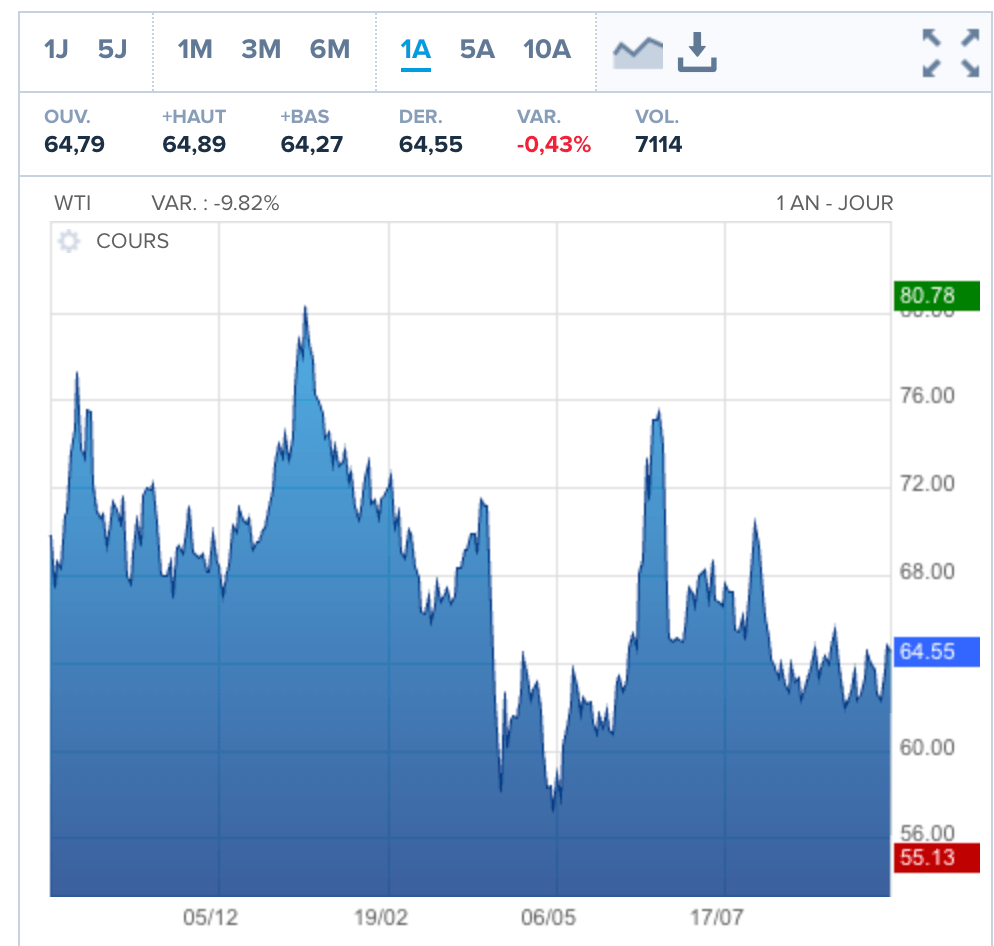Click the 05/12 date axis marker
This screenshot has width=994, height=946.
[x=210, y=917]
